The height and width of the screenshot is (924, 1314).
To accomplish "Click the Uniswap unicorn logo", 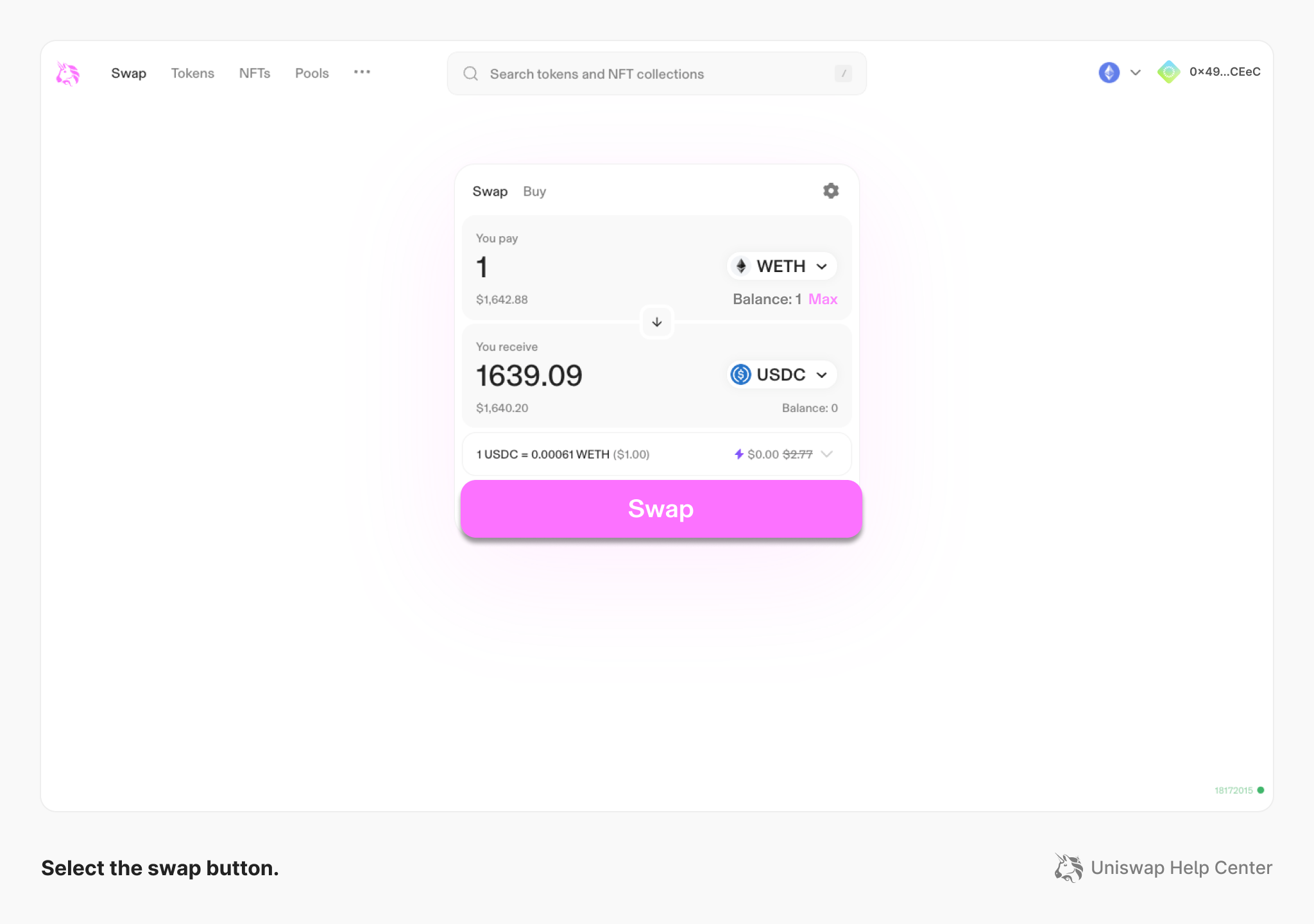I will (67, 73).
